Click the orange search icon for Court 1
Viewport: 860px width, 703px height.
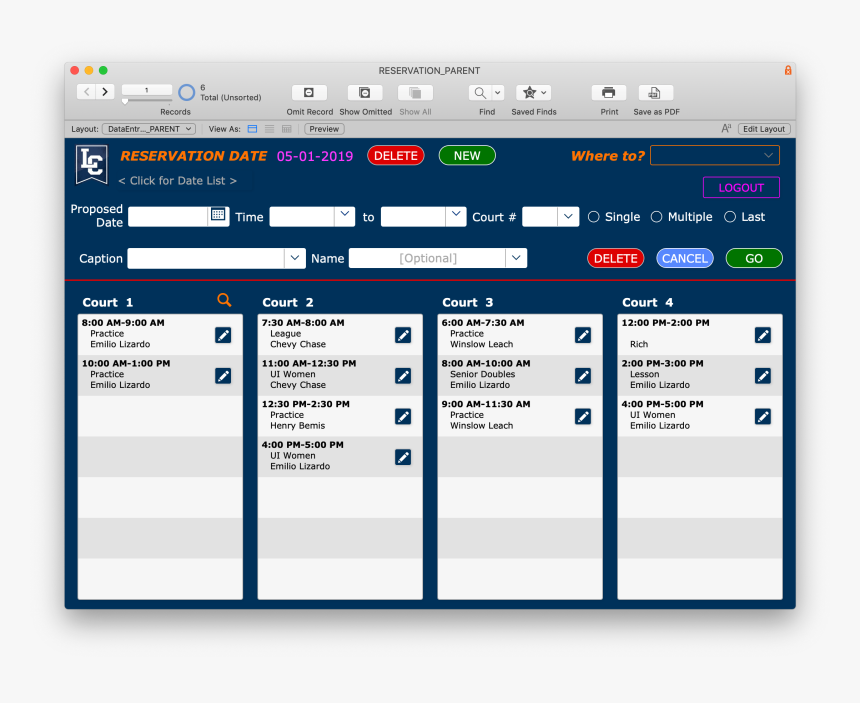pos(224,300)
